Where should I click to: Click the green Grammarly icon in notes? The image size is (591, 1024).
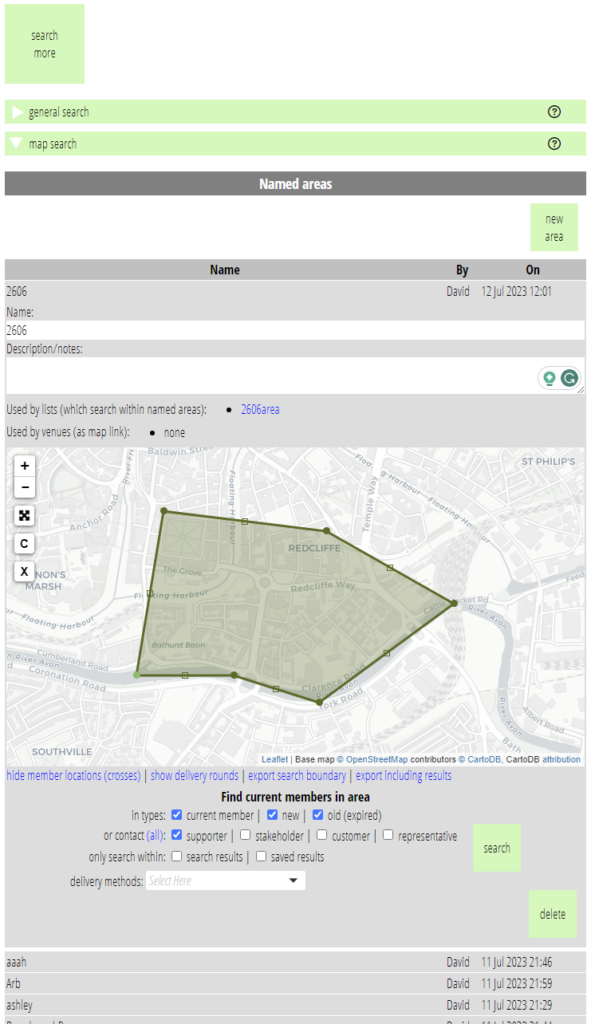[x=570, y=378]
